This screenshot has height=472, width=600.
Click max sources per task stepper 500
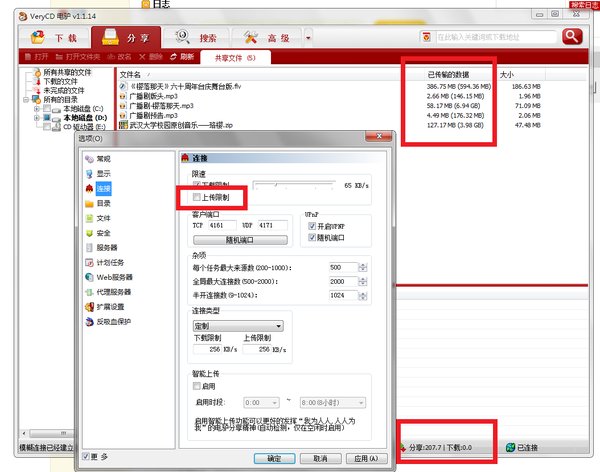[362, 268]
